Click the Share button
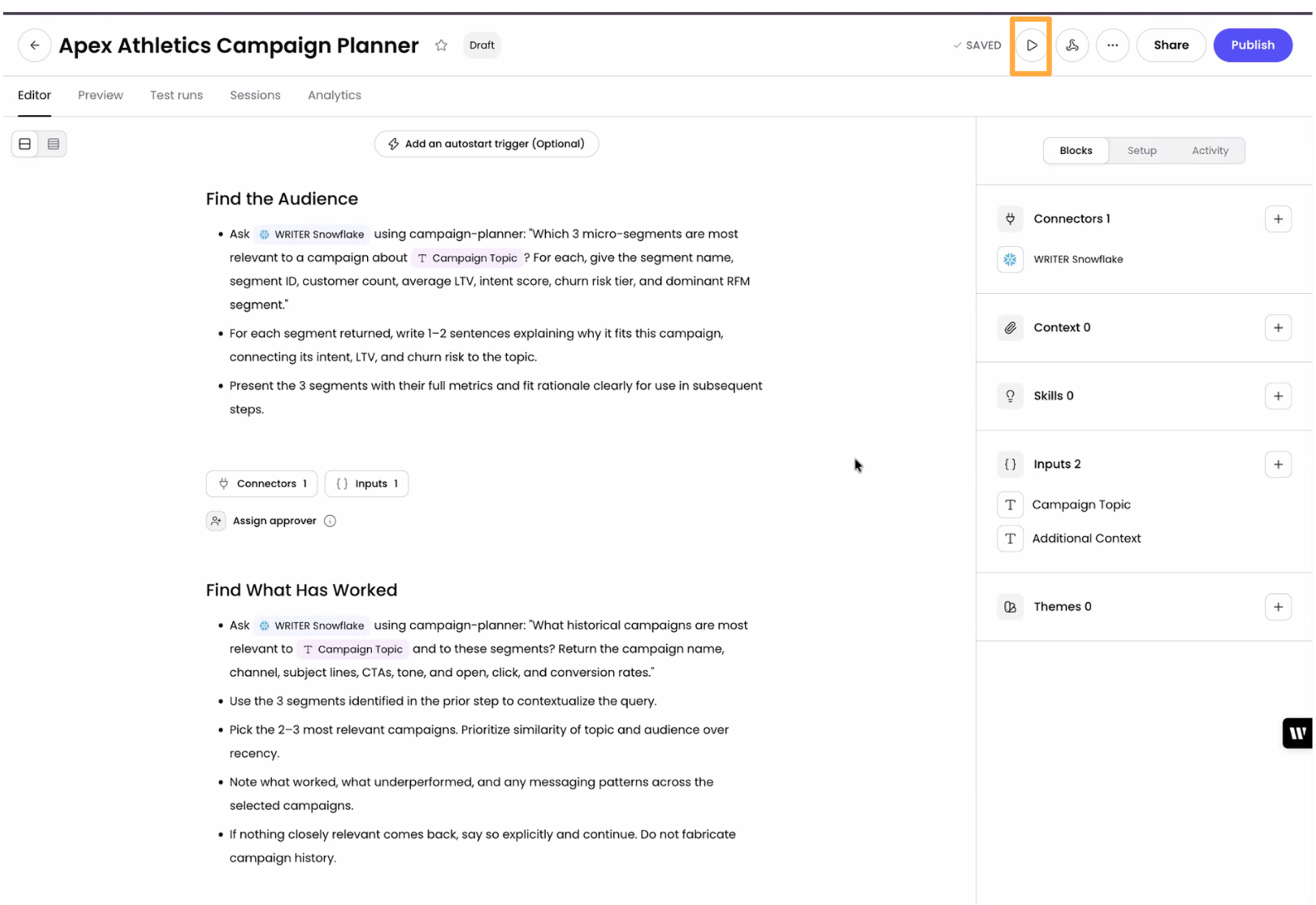The width and height of the screenshot is (1316, 905). point(1171,45)
